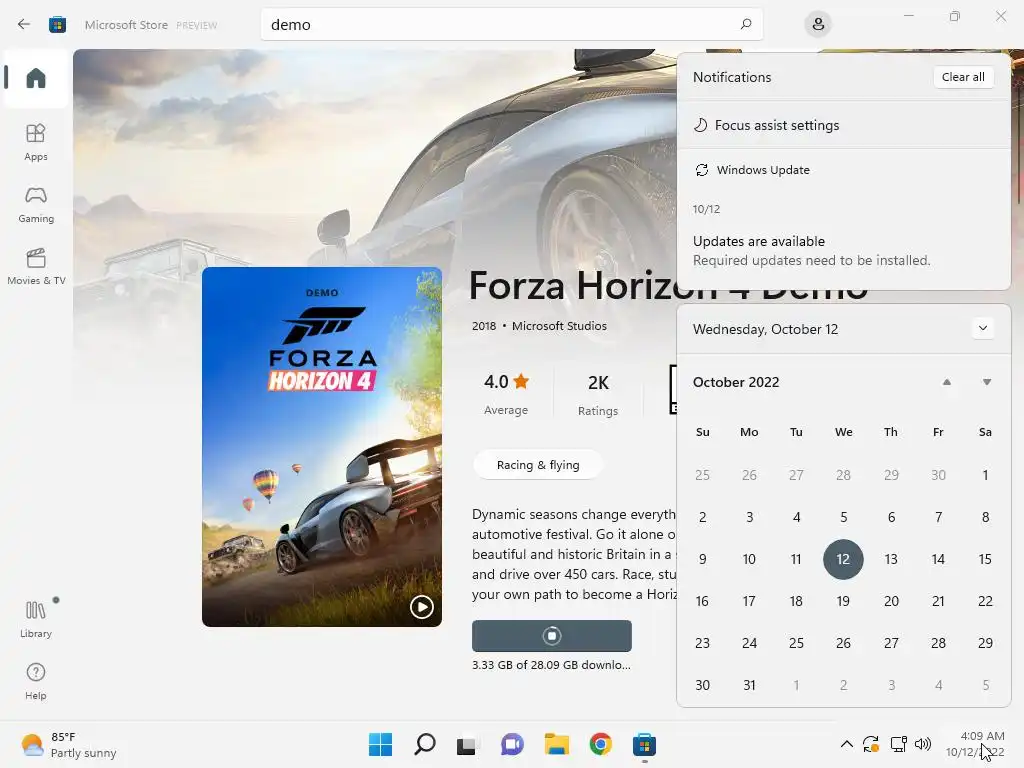Viewport: 1024px width, 768px height.
Task: Click the taskbar clock showing 4:09 AM
Action: pyautogui.click(x=976, y=744)
